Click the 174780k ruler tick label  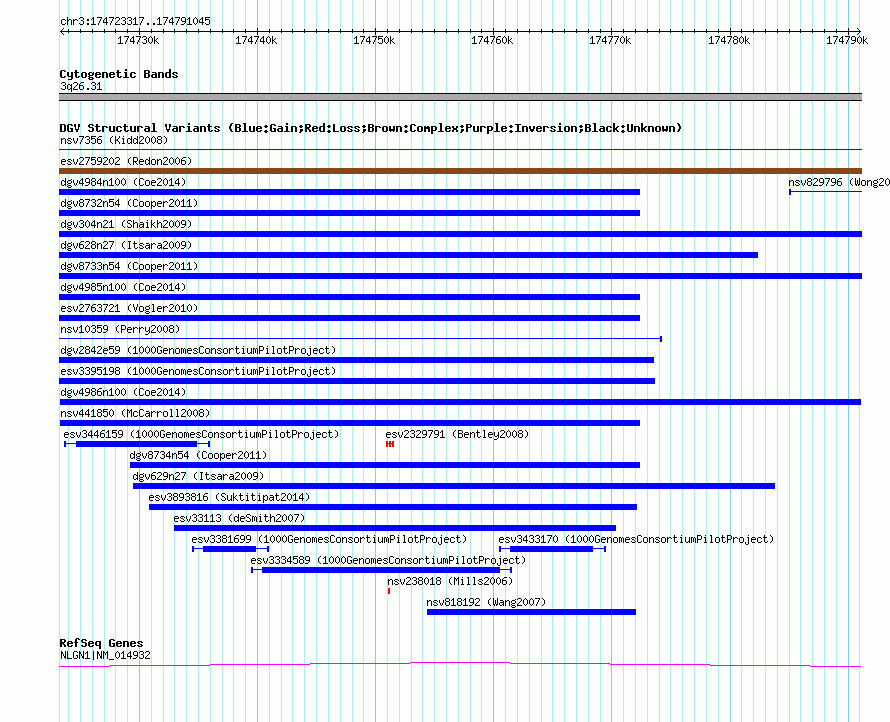[729, 40]
